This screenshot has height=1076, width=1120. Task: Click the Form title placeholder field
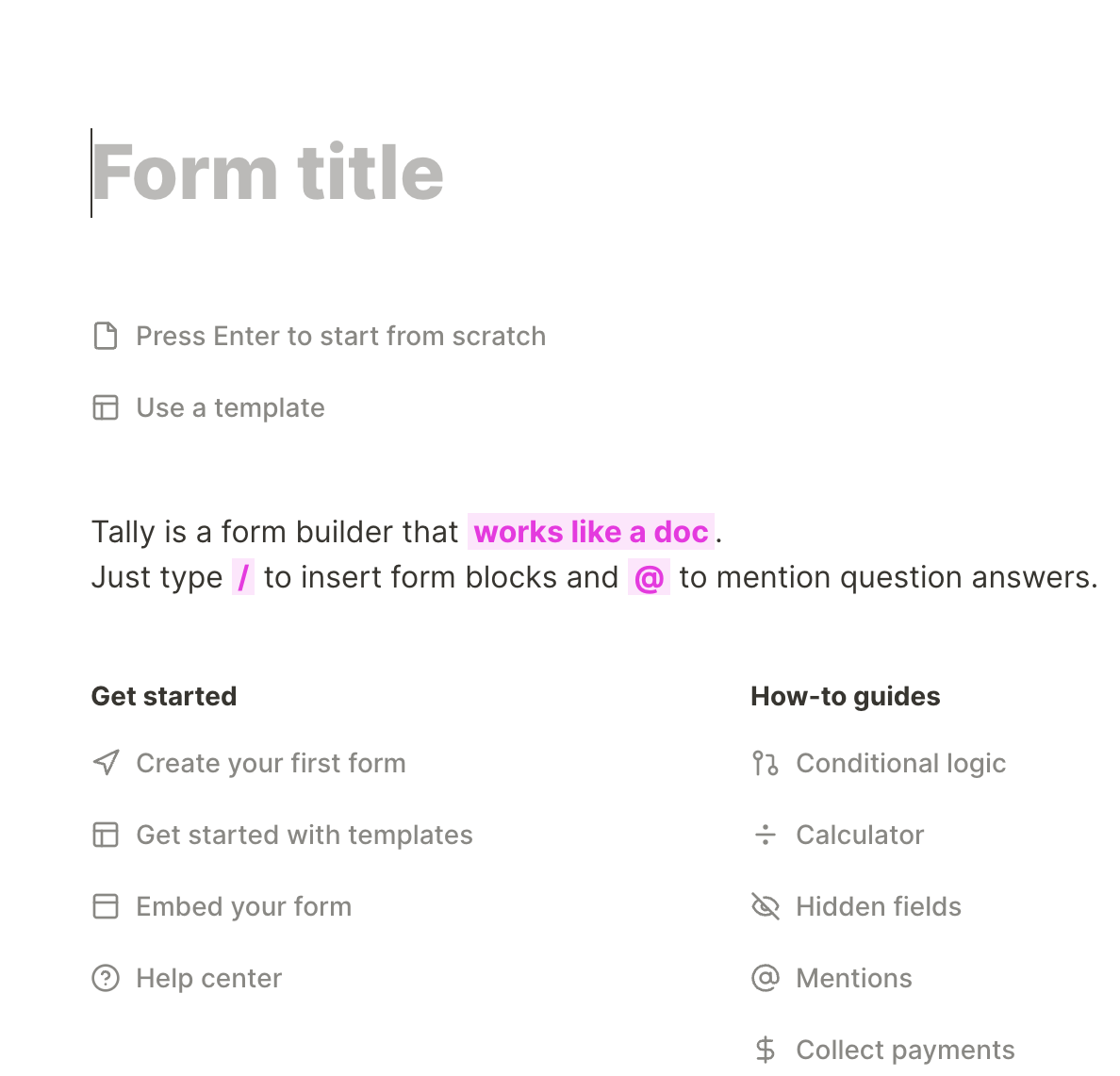point(268,173)
